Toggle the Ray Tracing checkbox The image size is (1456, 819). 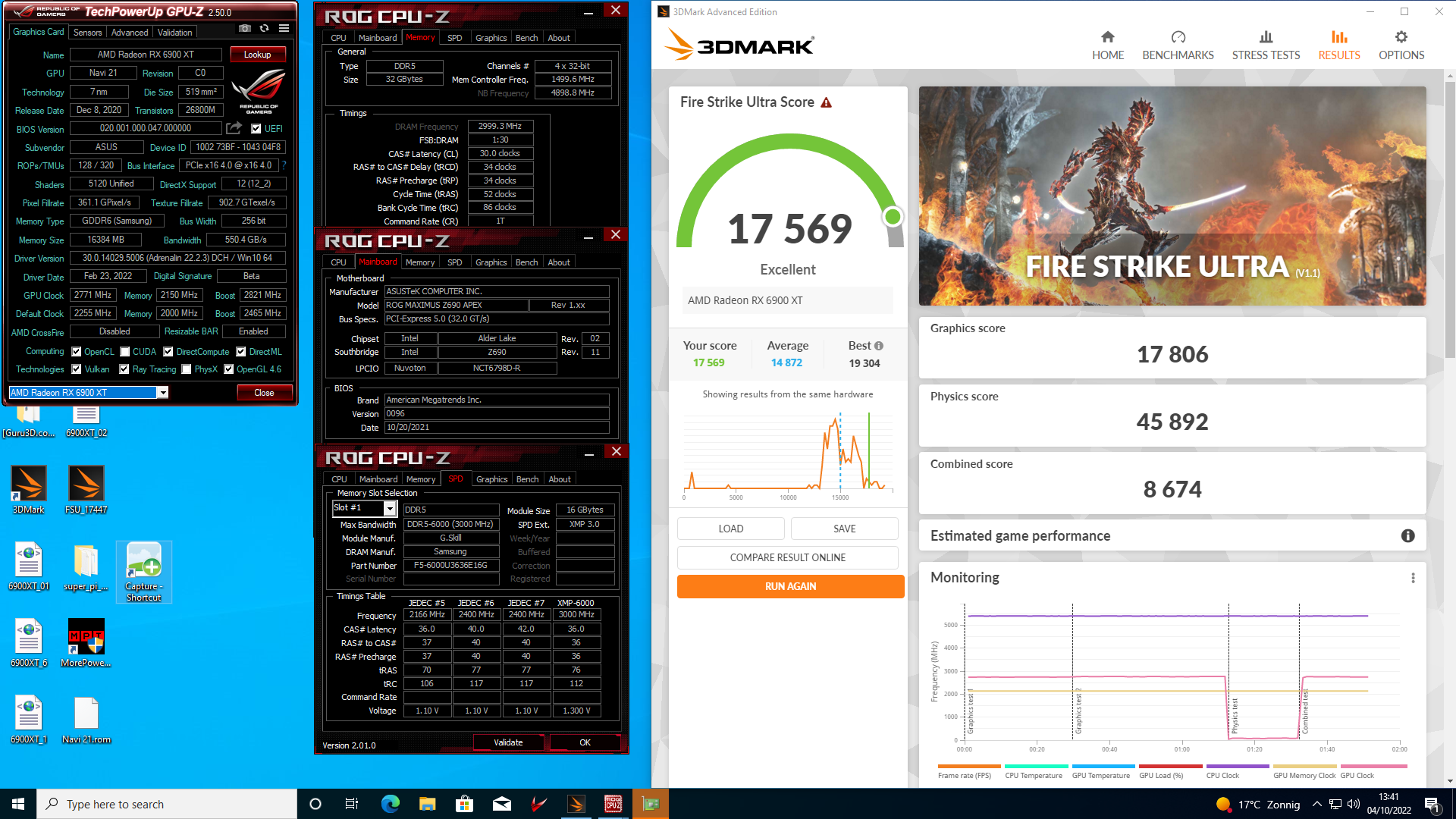click(124, 369)
